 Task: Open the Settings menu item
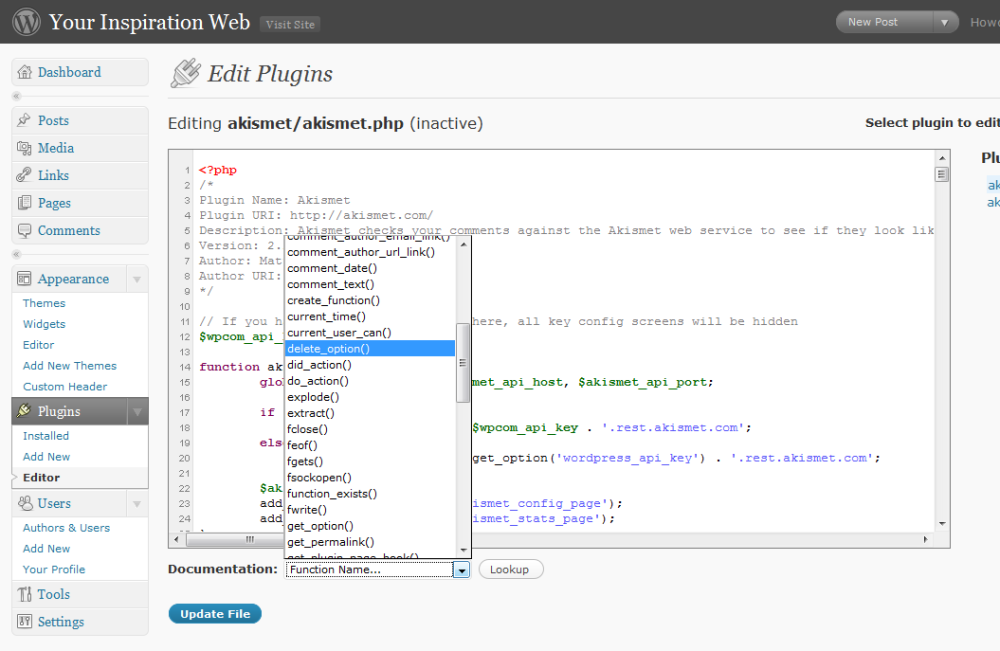(x=80, y=622)
